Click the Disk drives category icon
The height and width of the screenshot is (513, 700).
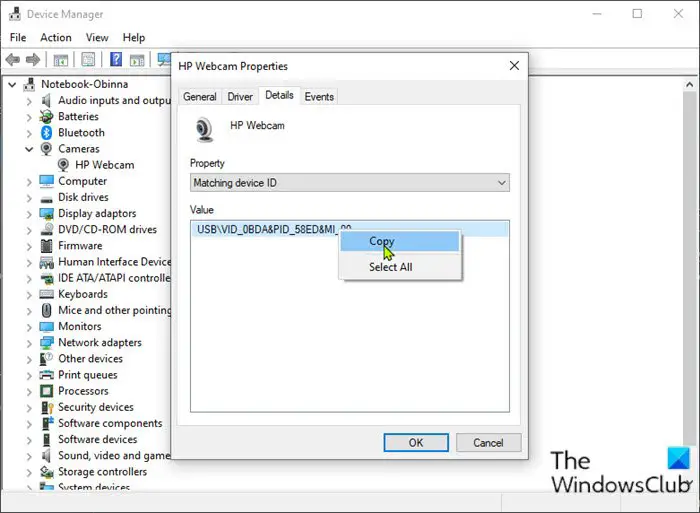pyautogui.click(x=46, y=198)
